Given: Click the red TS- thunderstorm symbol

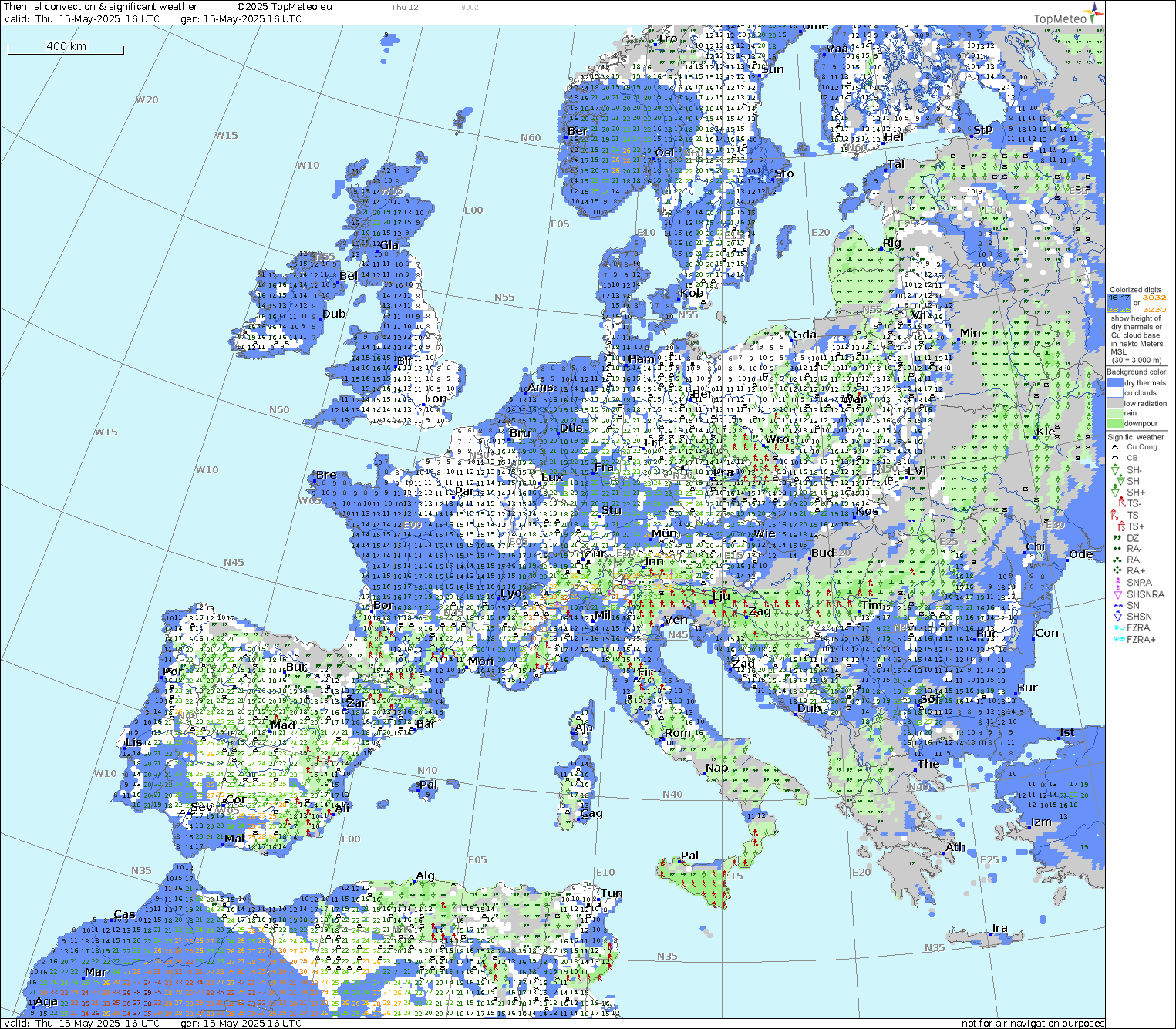Looking at the screenshot, I should [x=1121, y=503].
